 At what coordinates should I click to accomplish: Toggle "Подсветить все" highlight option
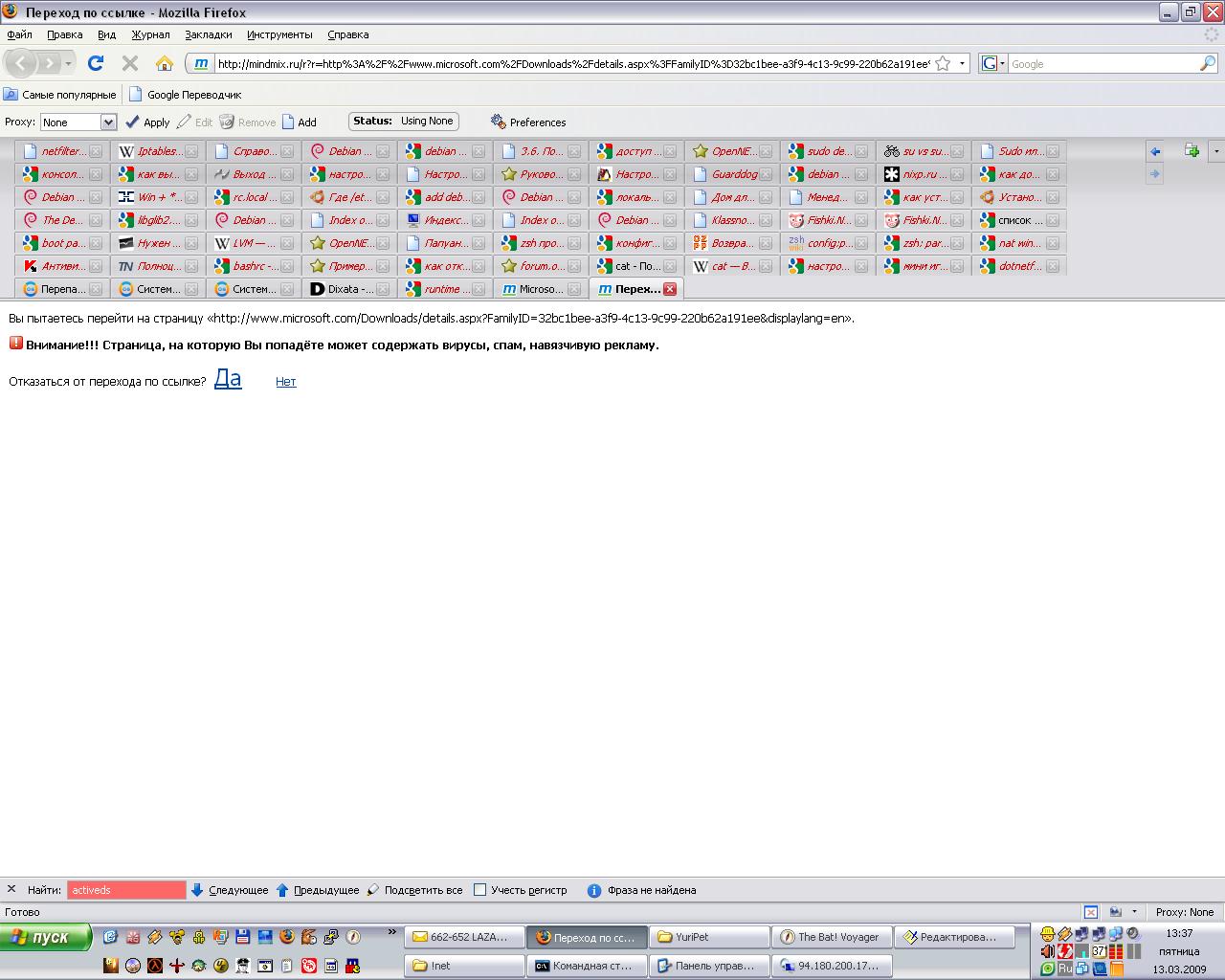(413, 890)
